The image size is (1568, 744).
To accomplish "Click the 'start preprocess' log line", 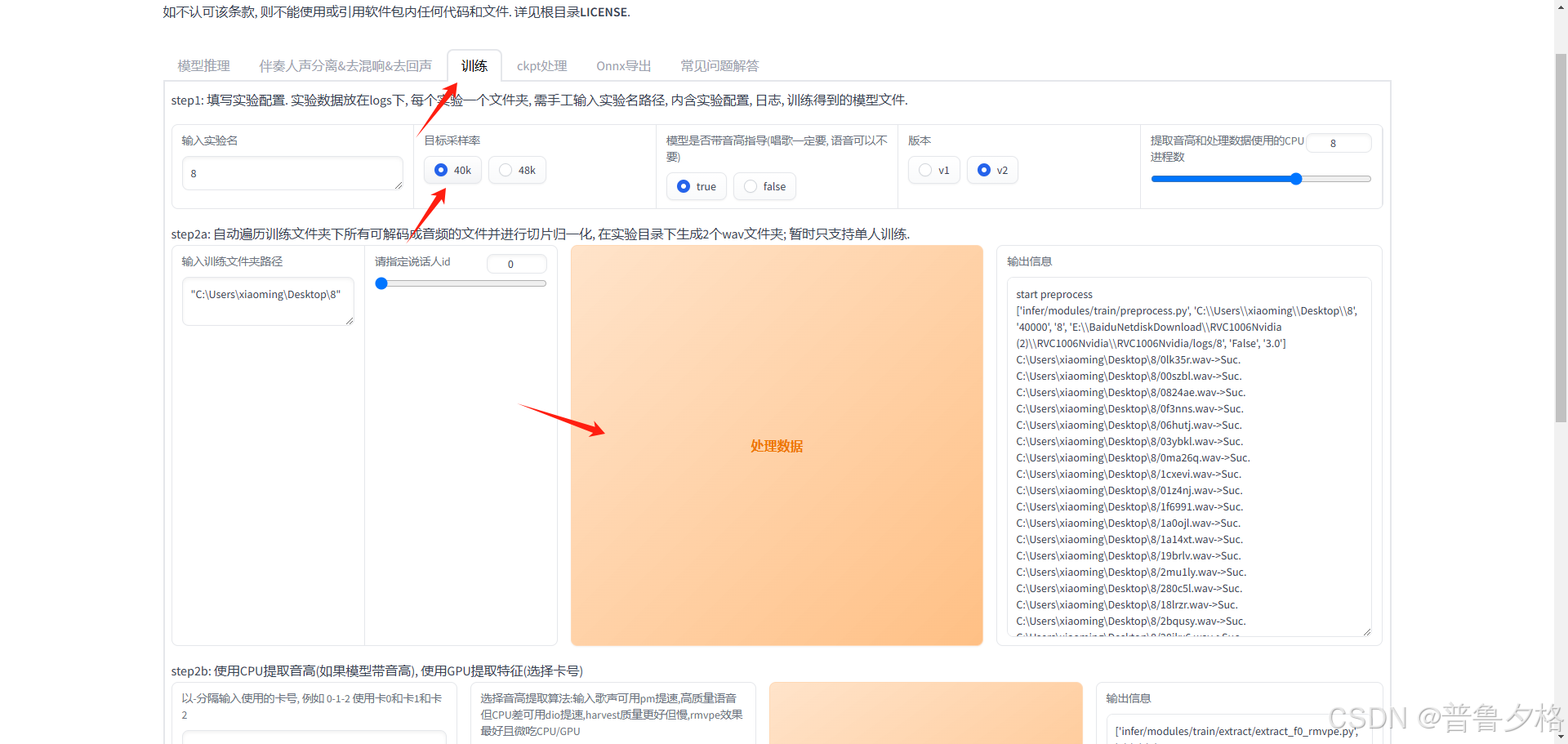I will tap(1054, 294).
